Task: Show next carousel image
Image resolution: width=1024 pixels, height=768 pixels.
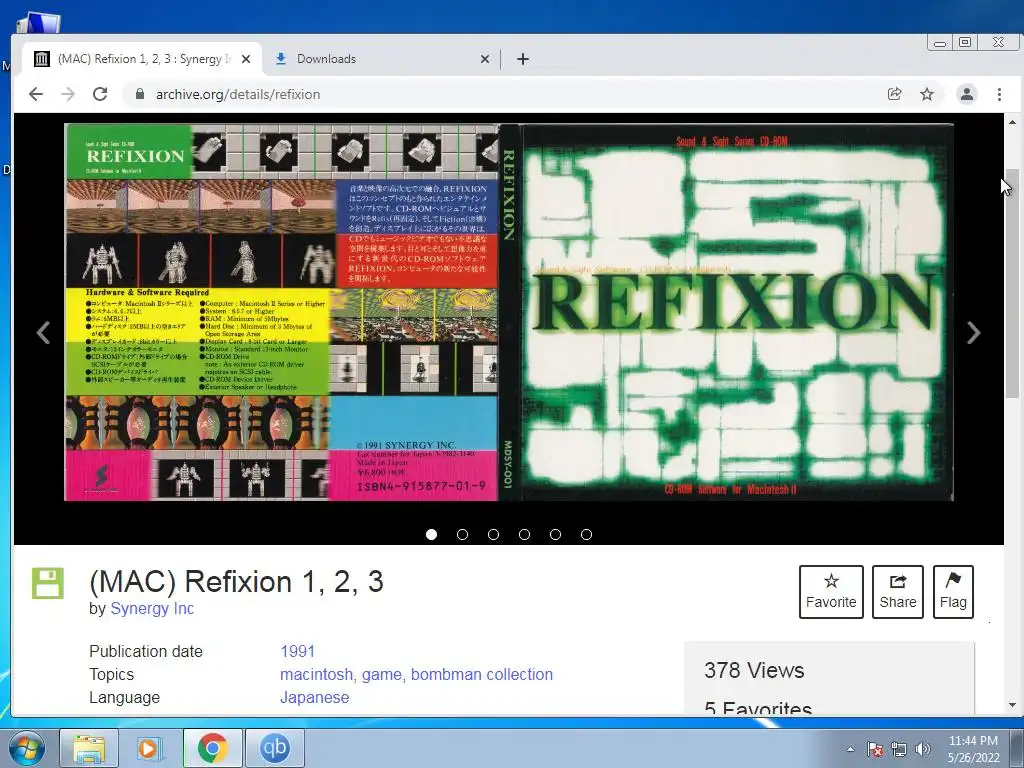Action: (x=973, y=332)
